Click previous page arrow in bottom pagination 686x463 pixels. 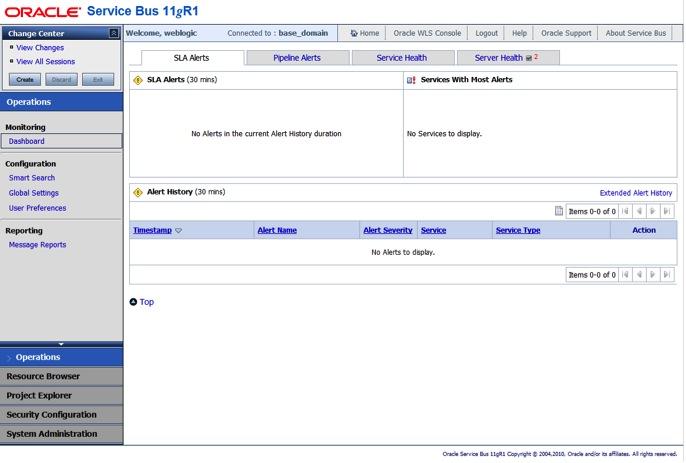tap(640, 274)
